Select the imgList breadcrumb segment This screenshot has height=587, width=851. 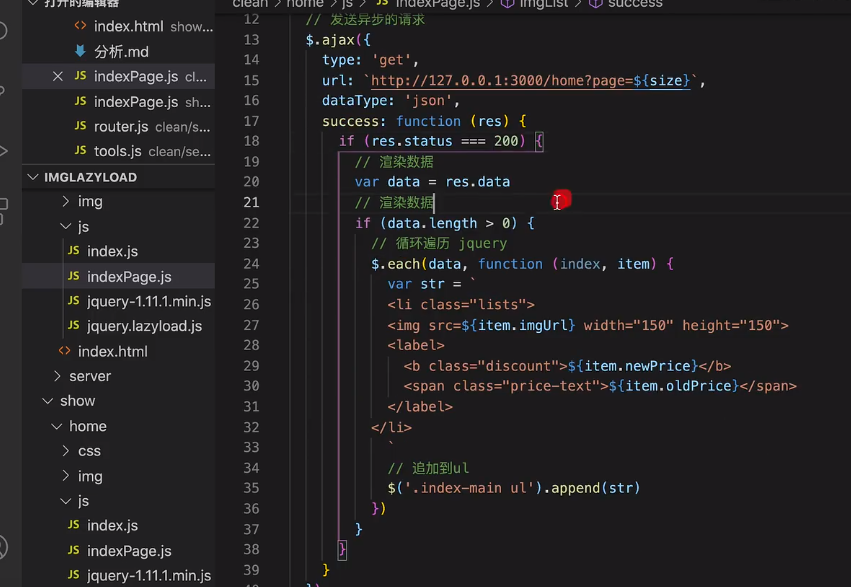(x=544, y=4)
